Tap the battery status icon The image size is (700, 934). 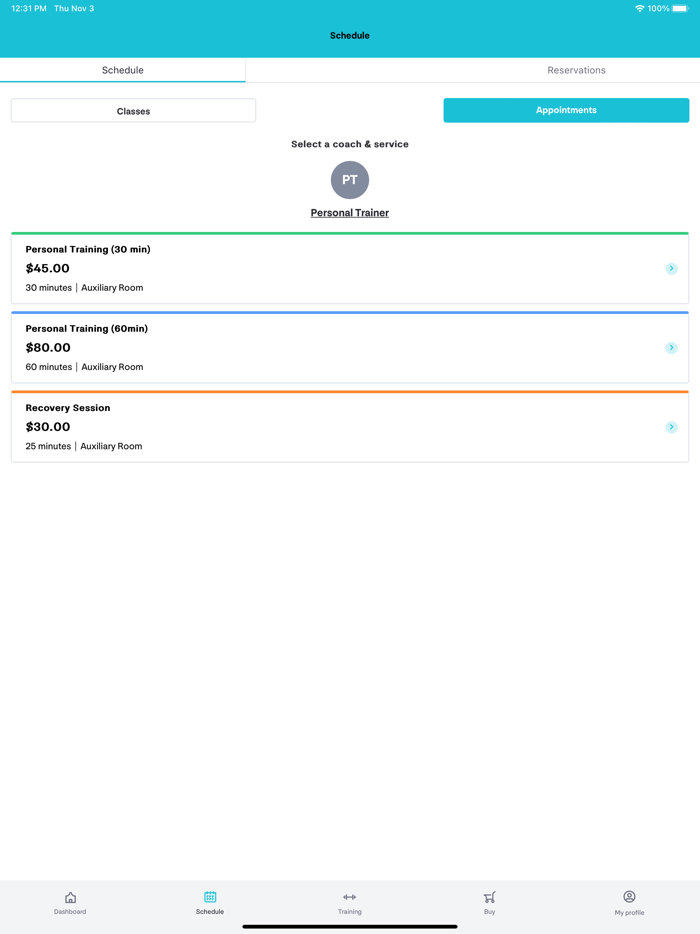681,9
